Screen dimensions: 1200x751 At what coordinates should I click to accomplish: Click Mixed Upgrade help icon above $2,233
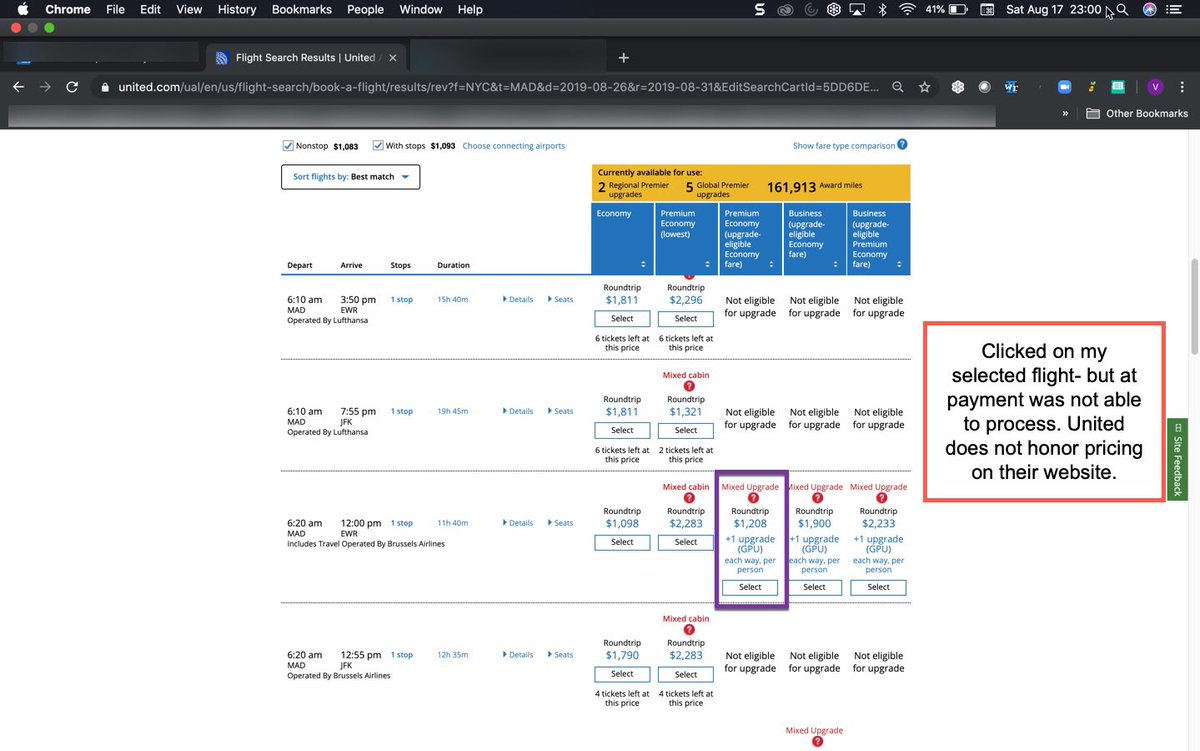pyautogui.click(x=881, y=498)
